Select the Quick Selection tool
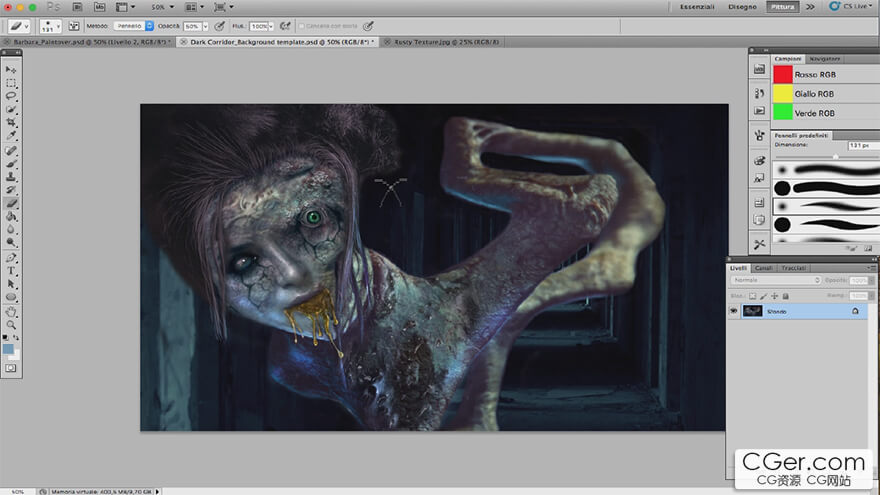Image resolution: width=880 pixels, height=495 pixels. pos(11,109)
